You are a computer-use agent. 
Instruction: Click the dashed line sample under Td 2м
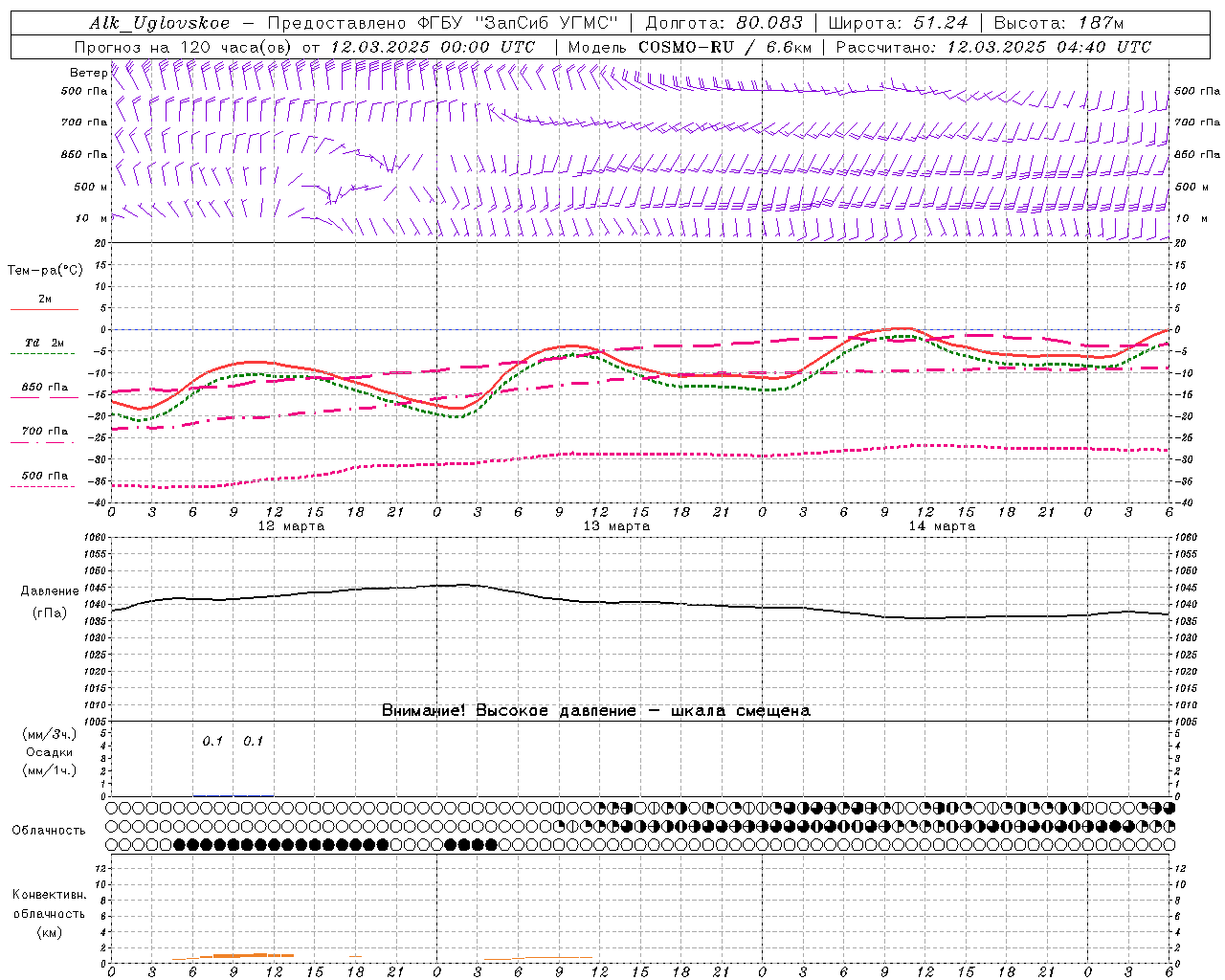(x=43, y=354)
